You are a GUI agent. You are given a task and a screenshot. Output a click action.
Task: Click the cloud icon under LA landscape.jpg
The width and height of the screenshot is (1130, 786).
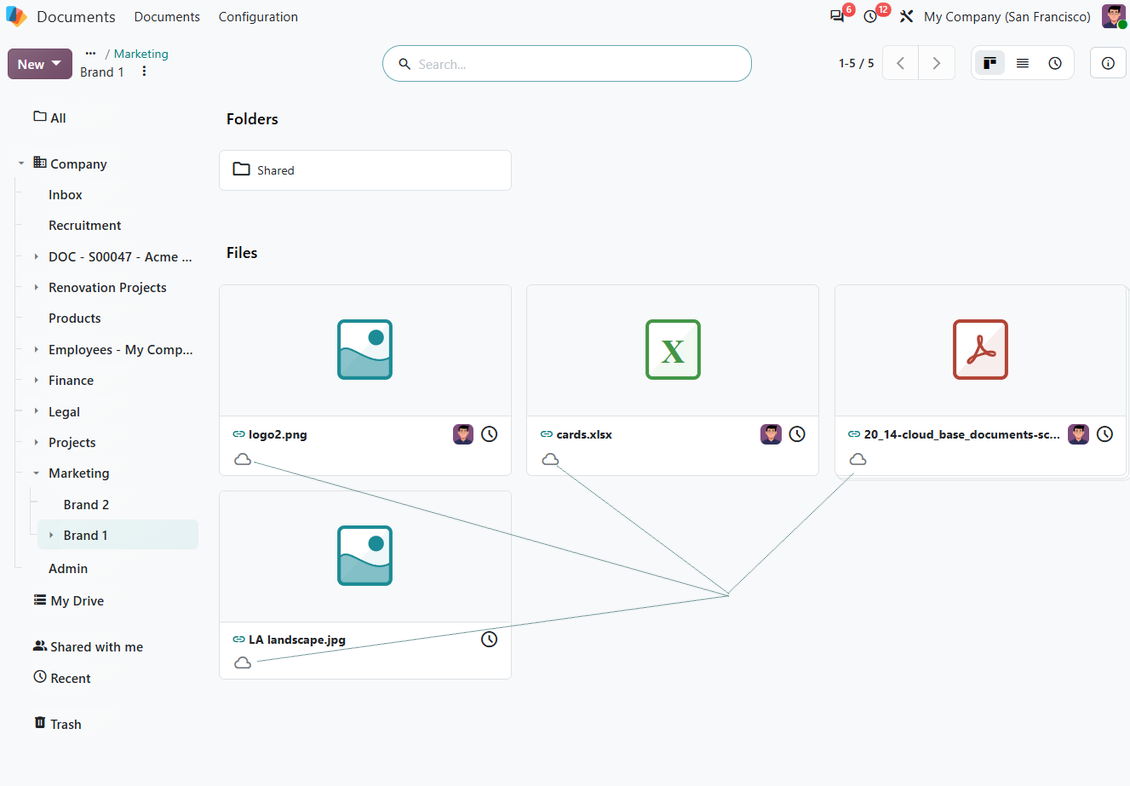(243, 662)
